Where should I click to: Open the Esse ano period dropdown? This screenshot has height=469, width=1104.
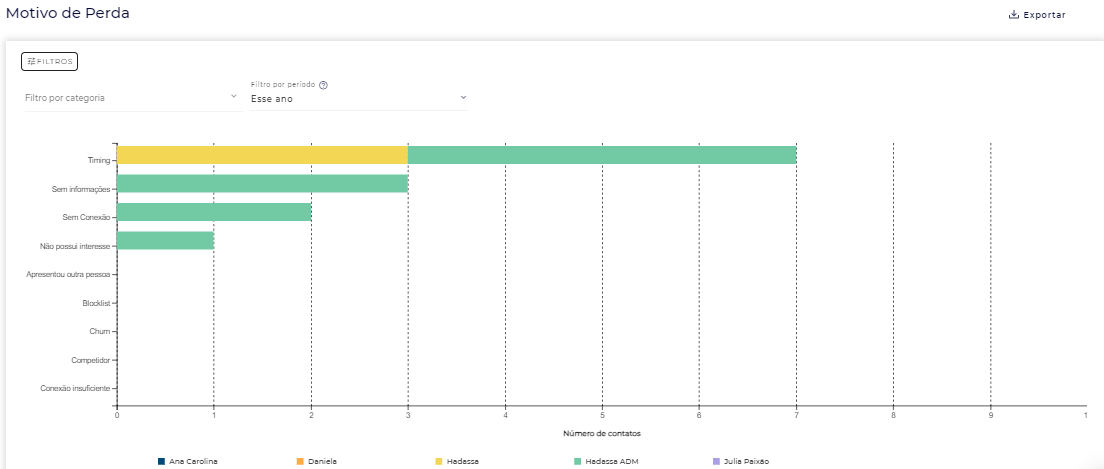(358, 99)
